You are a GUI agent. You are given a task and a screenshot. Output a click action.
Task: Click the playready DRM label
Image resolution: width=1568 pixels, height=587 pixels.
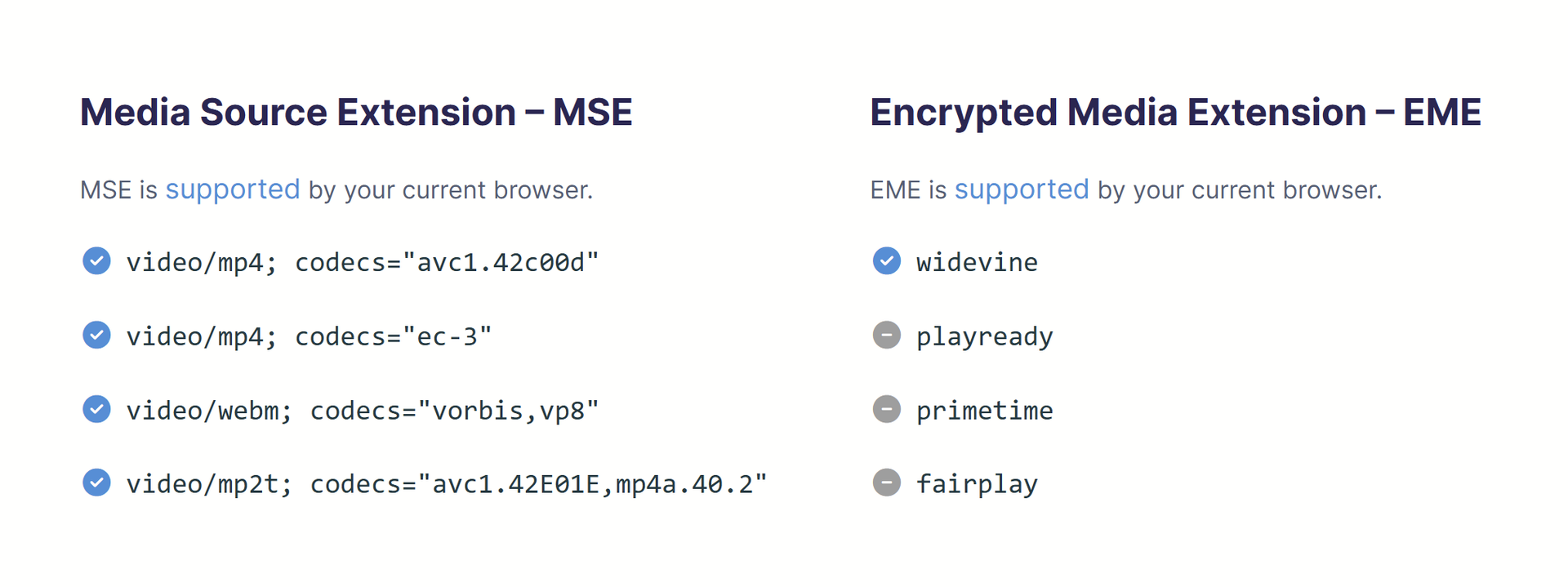tap(984, 336)
